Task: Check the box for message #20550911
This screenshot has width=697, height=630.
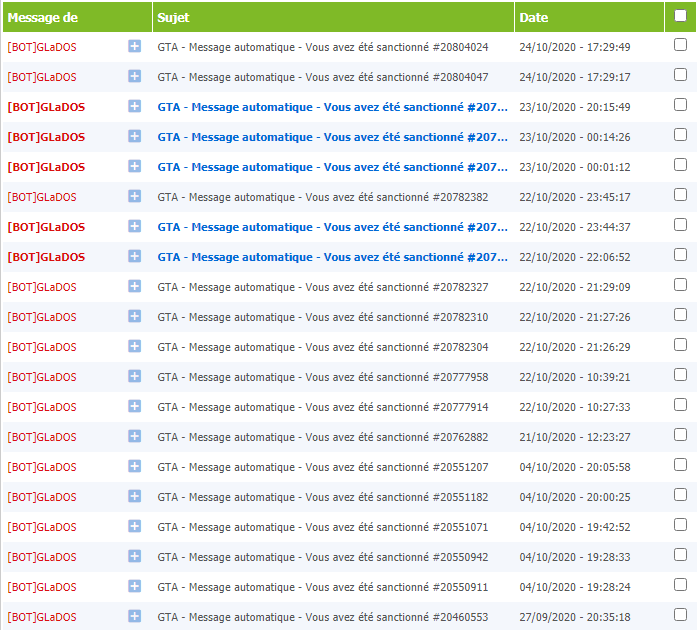Action: coord(680,585)
